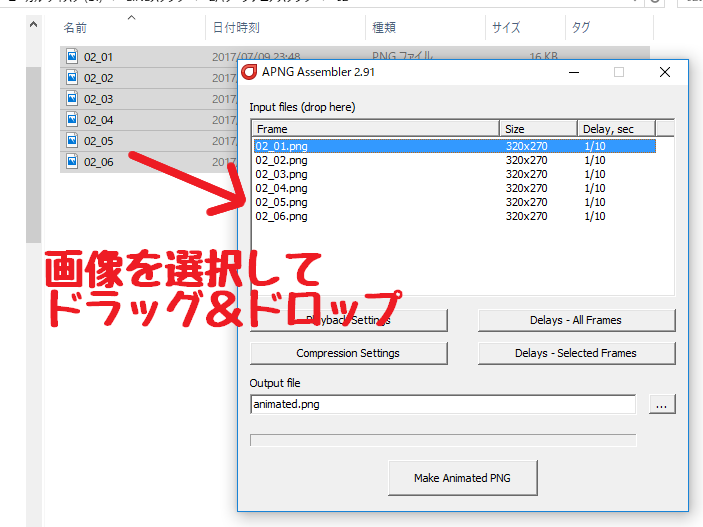Click Explorer navigation pane scroll-up arrow
The height and width of the screenshot is (527, 703).
tap(34, 25)
